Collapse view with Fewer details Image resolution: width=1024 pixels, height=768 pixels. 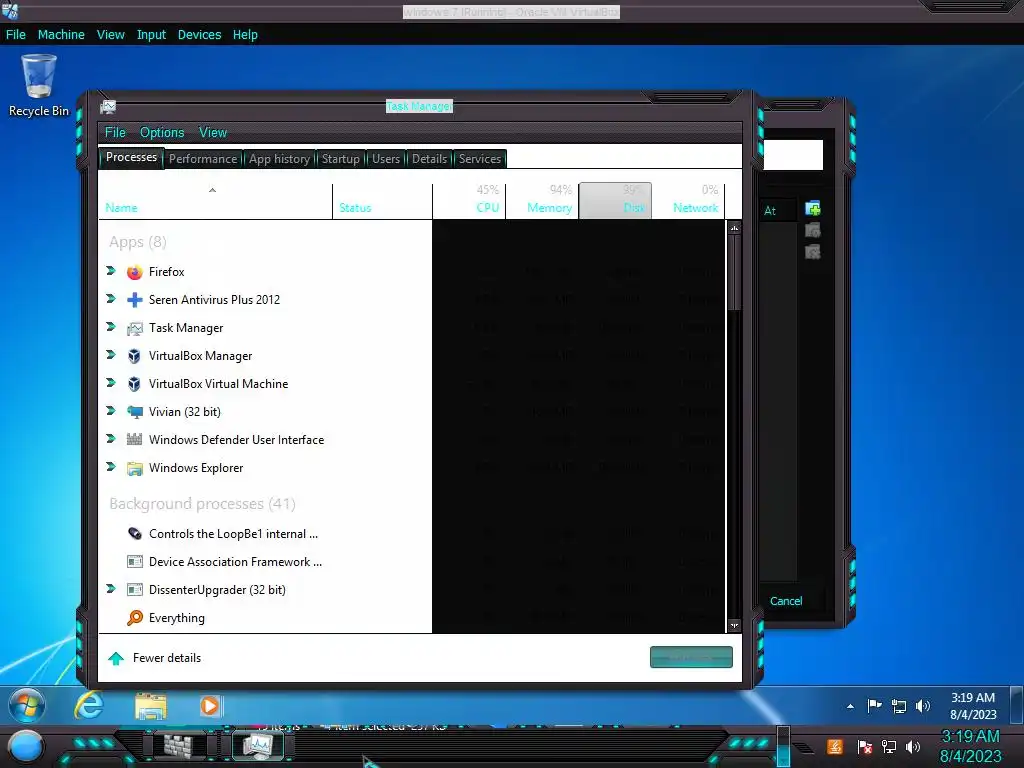click(x=155, y=658)
